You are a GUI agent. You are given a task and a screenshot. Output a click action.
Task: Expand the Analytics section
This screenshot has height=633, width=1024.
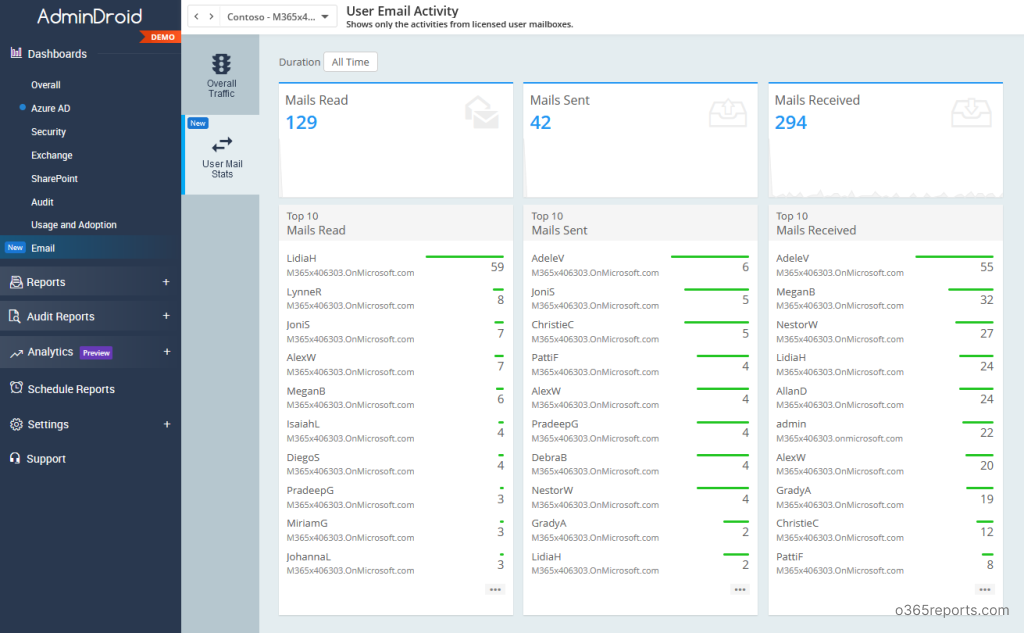point(166,353)
